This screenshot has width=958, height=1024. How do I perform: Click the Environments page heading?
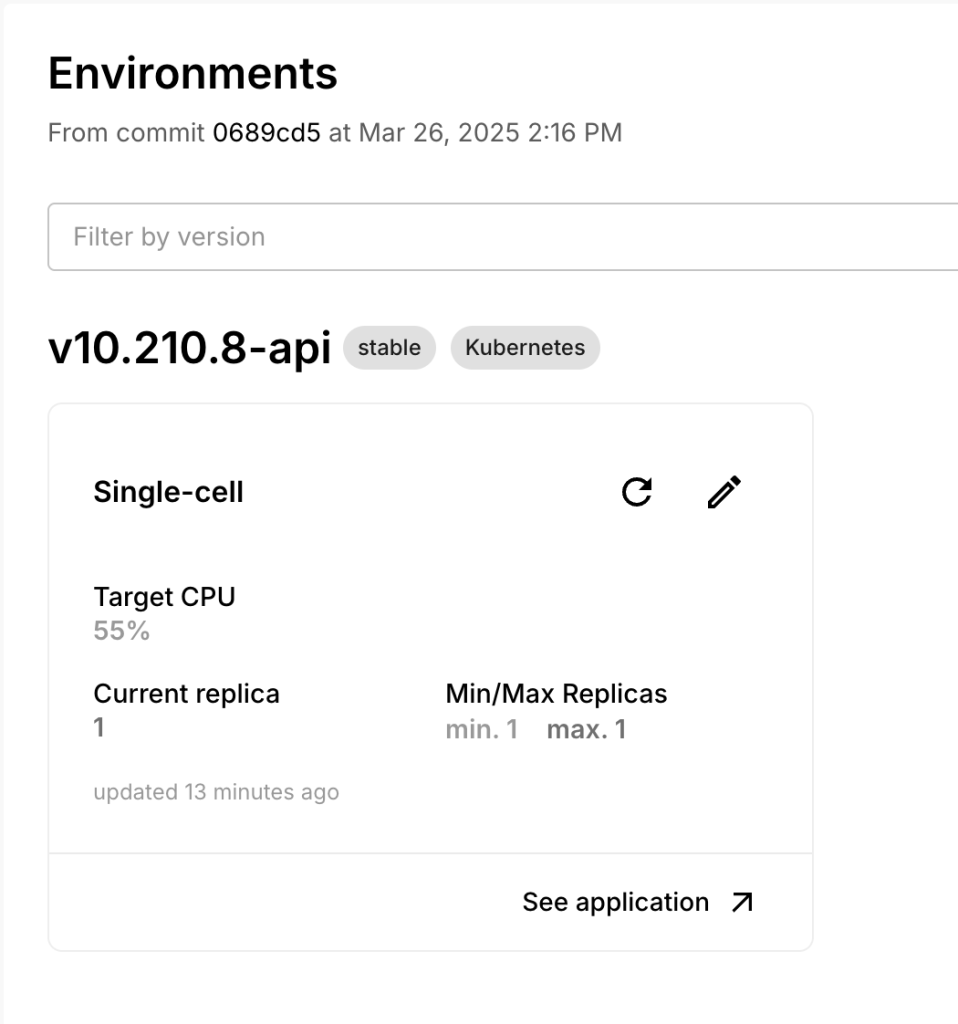coord(193,74)
